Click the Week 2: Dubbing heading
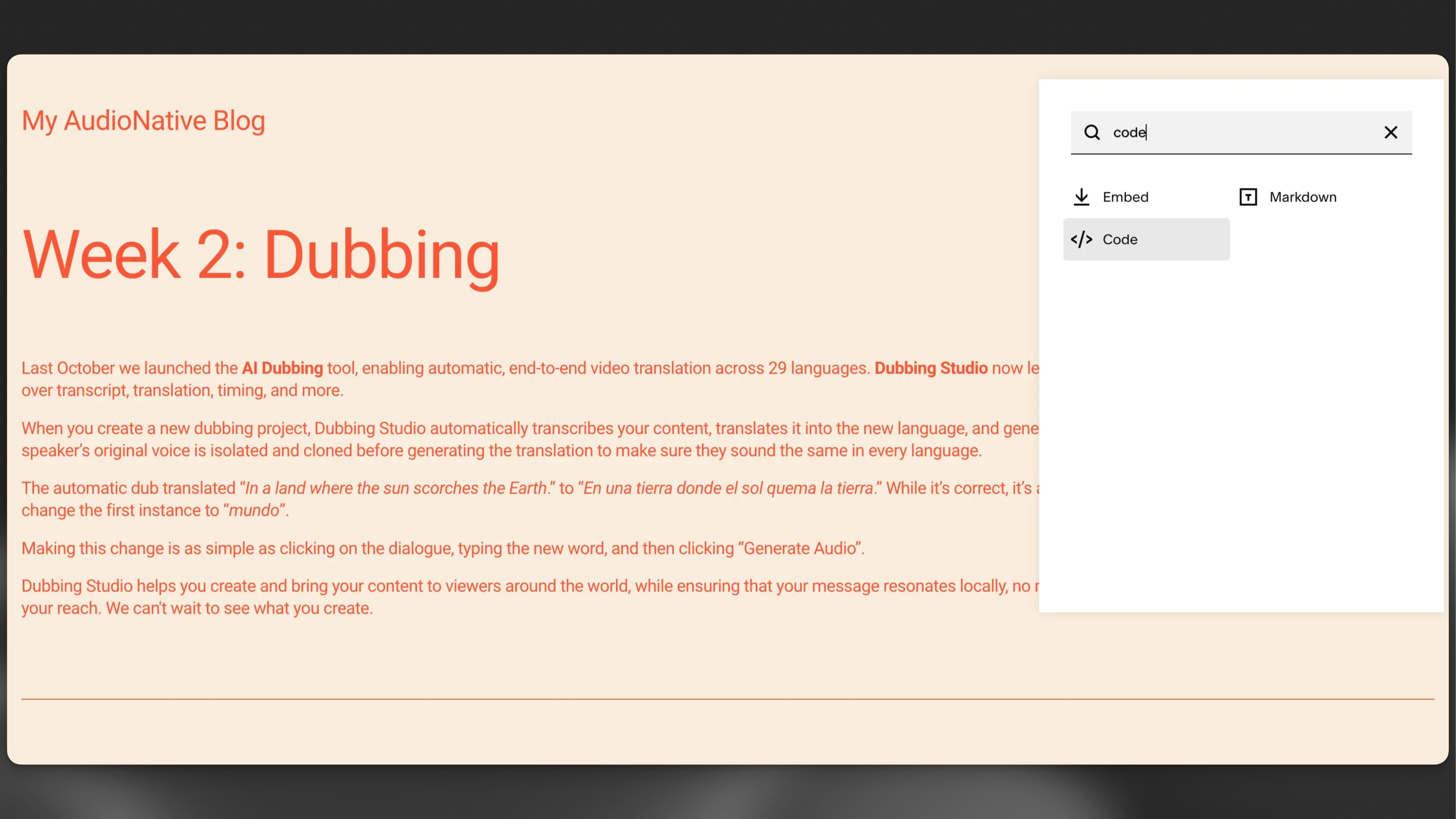Image resolution: width=1456 pixels, height=819 pixels. point(261,255)
